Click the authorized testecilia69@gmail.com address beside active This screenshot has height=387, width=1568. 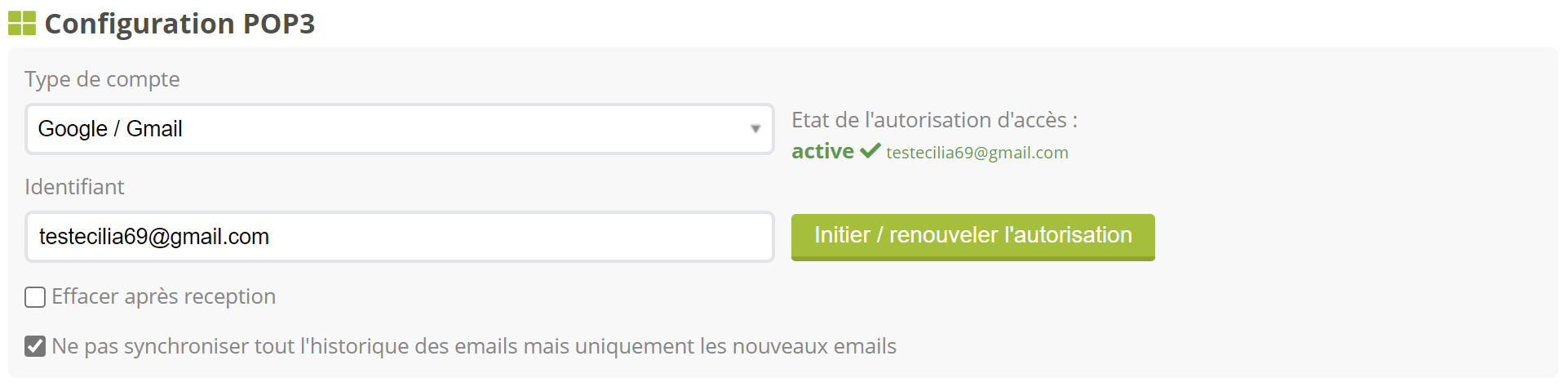(x=977, y=153)
